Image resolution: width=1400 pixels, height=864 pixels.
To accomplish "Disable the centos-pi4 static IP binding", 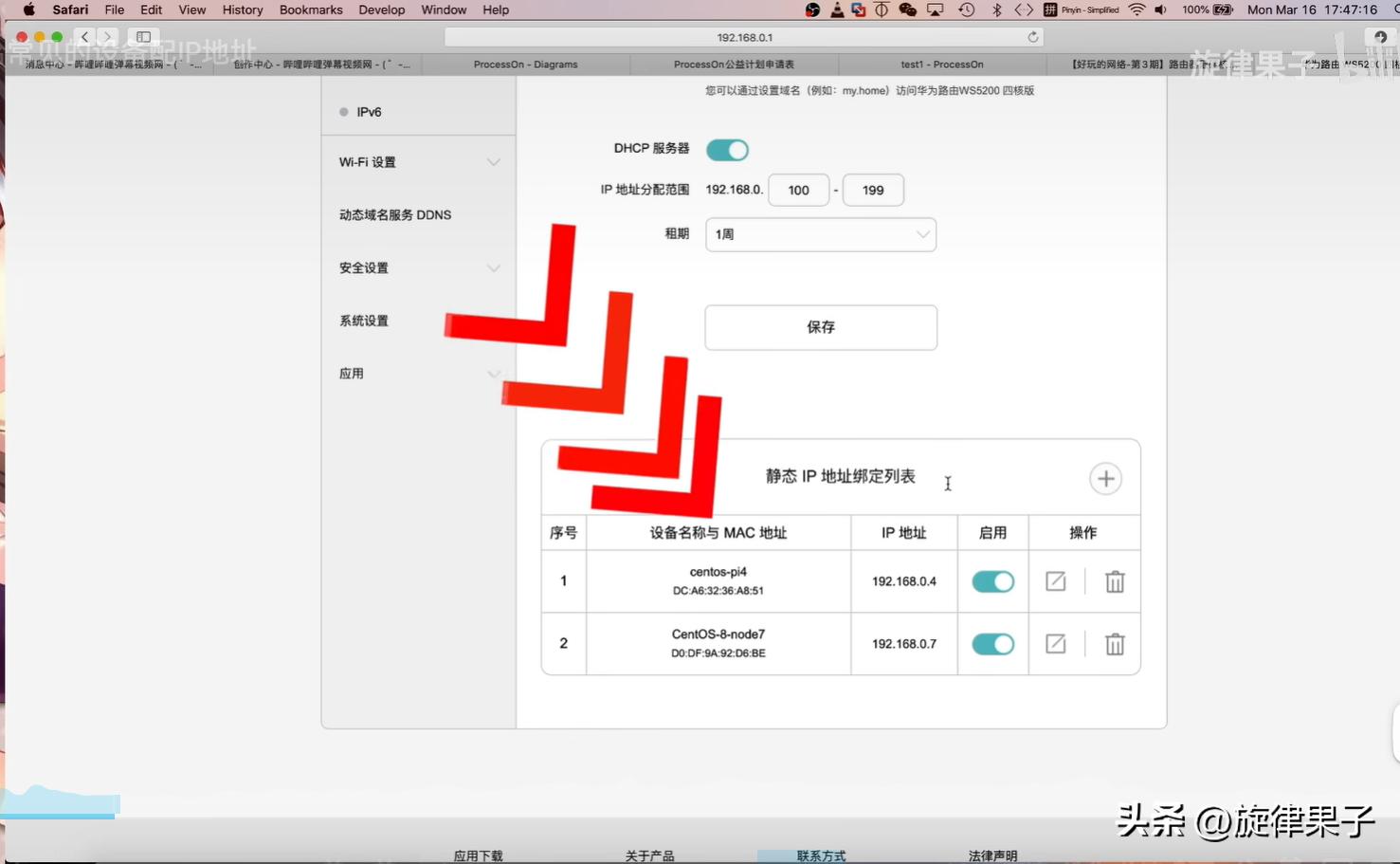I will [x=992, y=581].
